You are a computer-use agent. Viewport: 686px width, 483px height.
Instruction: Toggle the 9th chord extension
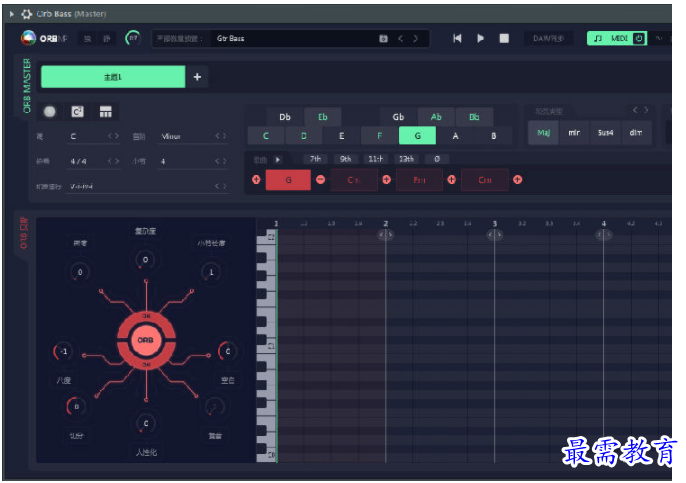coord(346,159)
